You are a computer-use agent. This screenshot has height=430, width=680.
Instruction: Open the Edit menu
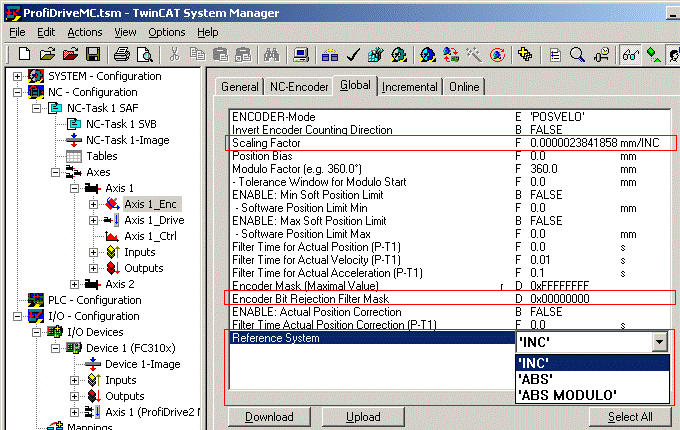pyautogui.click(x=46, y=33)
